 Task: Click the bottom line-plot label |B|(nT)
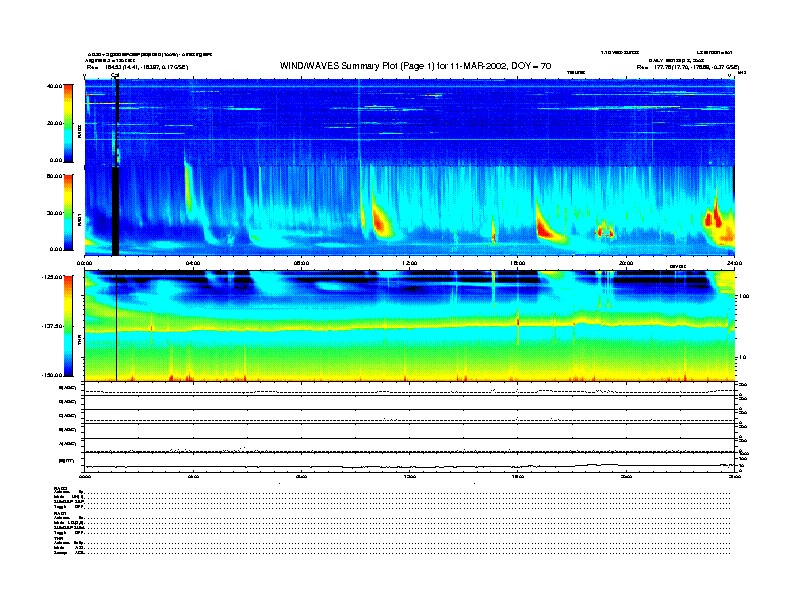click(67, 461)
